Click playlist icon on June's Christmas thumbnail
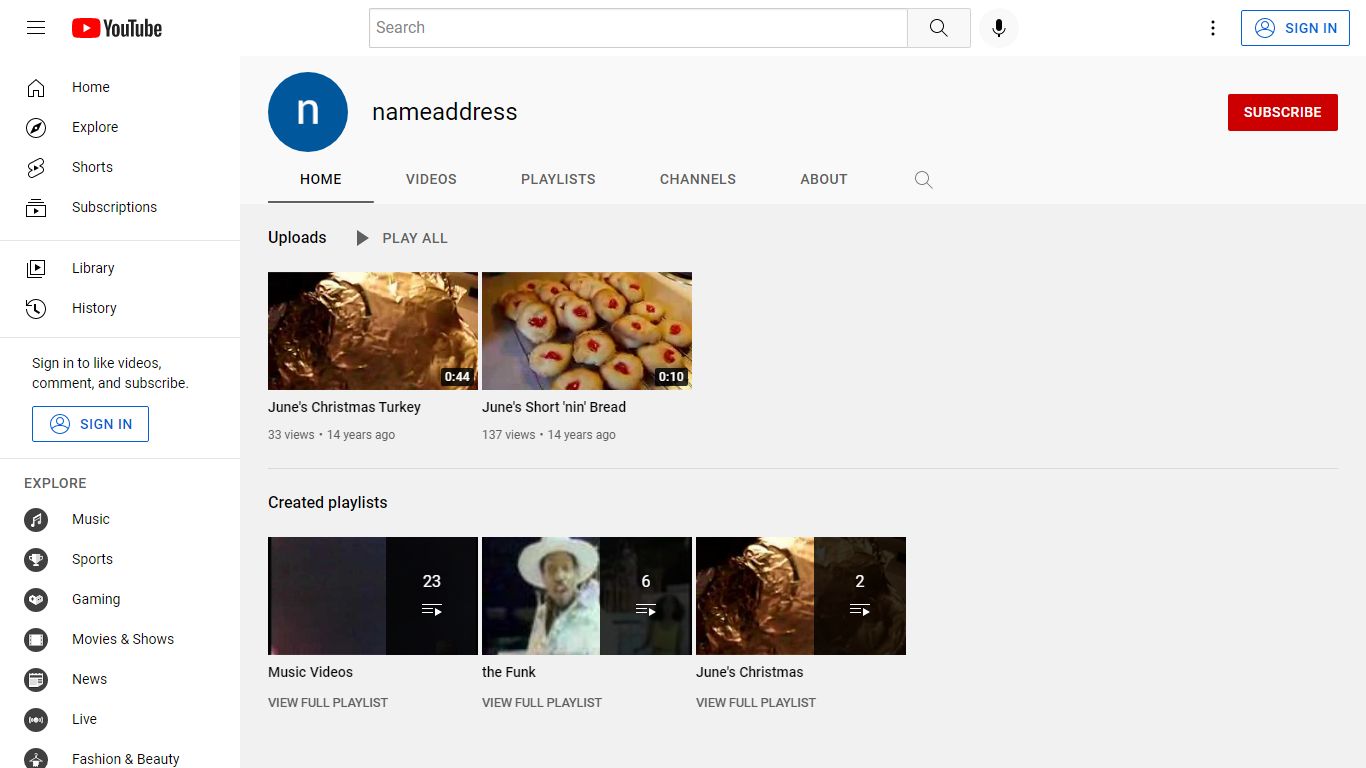1366x768 pixels. [x=860, y=610]
